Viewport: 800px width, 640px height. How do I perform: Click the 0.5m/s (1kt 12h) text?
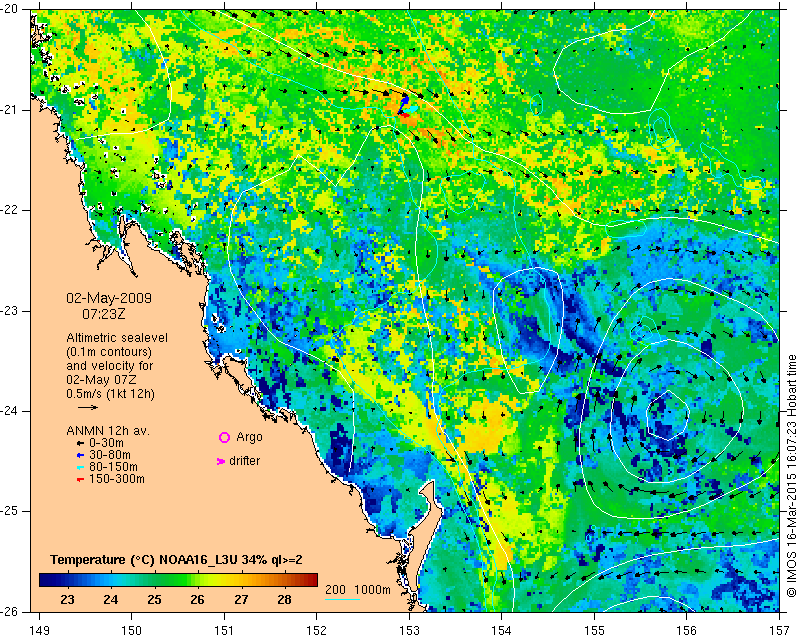pos(110,394)
